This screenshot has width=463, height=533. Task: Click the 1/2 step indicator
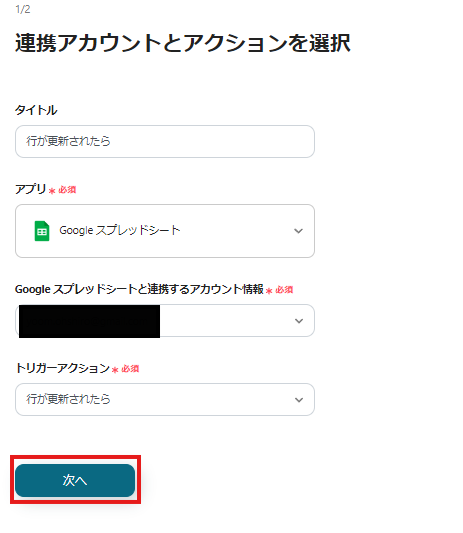pyautogui.click(x=23, y=9)
